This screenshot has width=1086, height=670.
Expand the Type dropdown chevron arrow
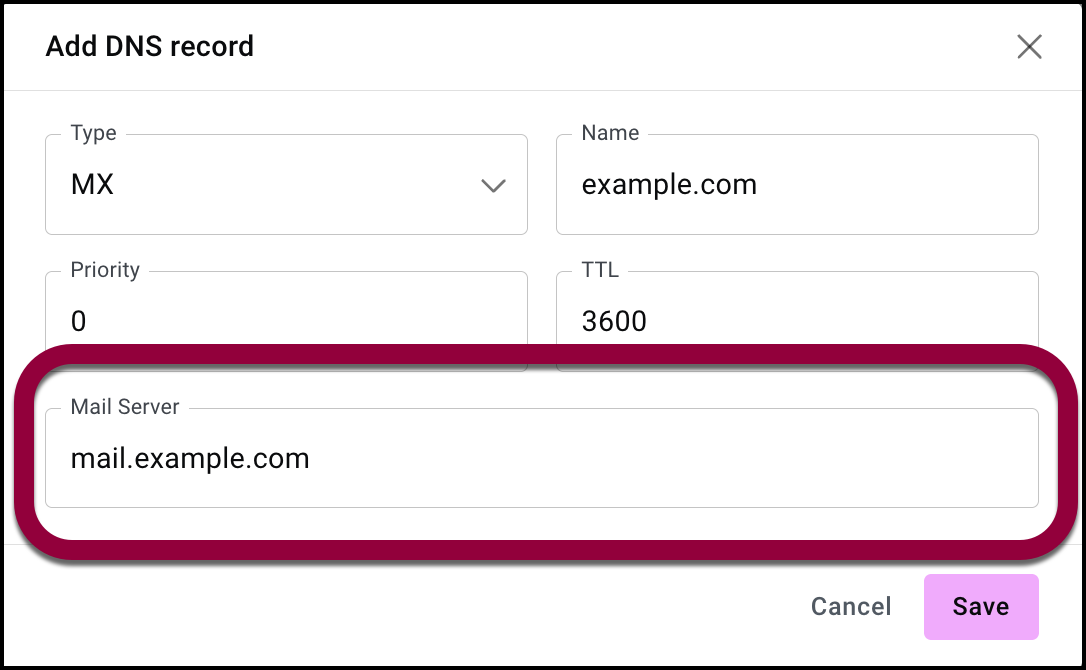[x=493, y=186]
